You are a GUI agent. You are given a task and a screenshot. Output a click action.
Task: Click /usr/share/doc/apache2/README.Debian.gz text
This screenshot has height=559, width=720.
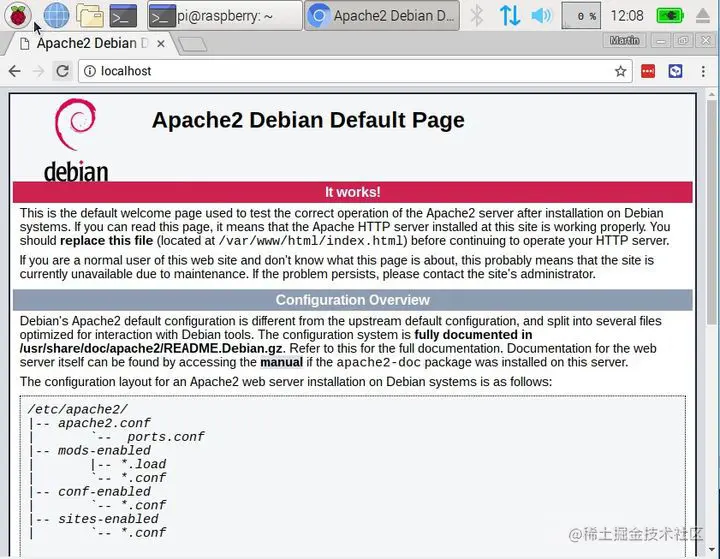tap(151, 349)
